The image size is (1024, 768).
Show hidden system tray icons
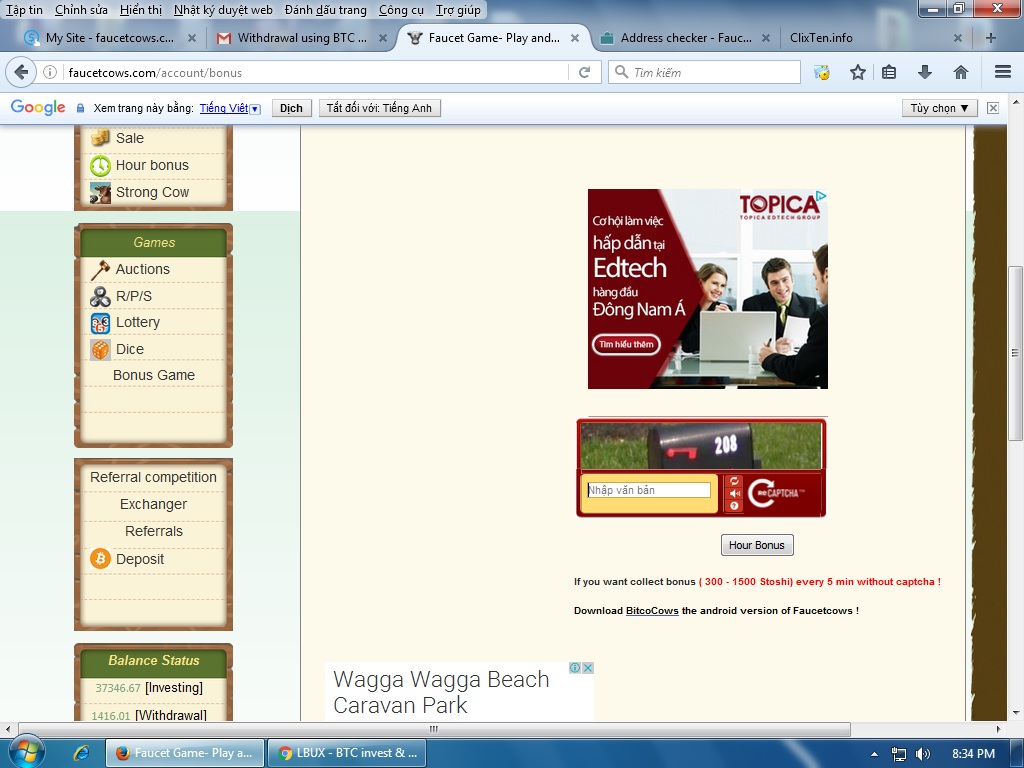874,754
